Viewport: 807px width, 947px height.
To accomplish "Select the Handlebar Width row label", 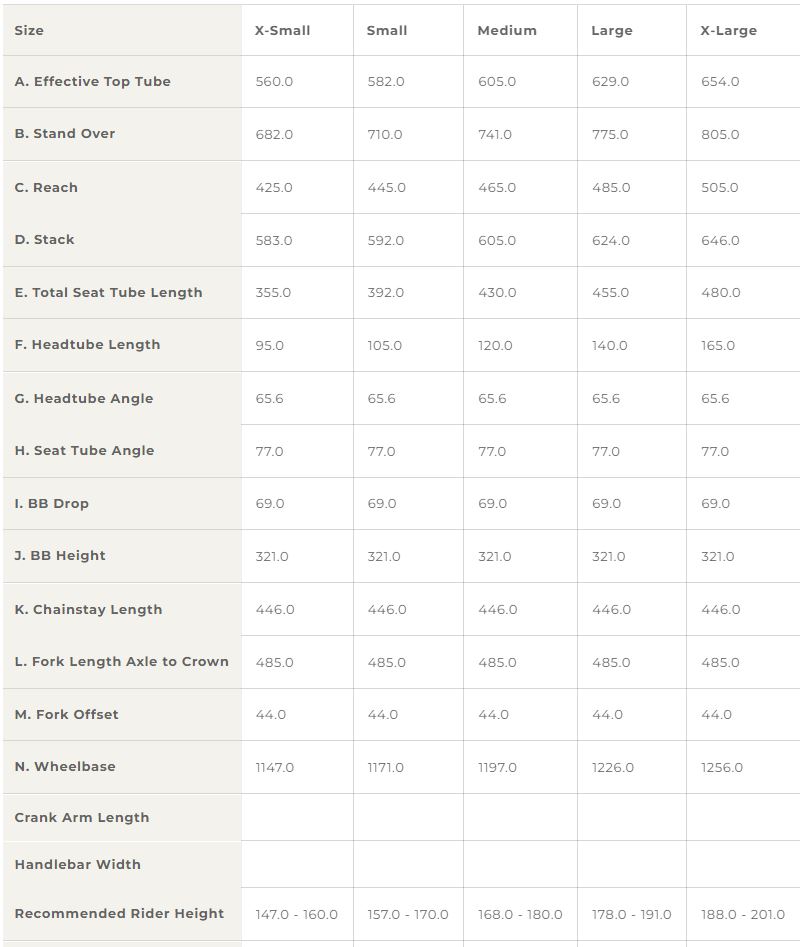I will click(77, 864).
